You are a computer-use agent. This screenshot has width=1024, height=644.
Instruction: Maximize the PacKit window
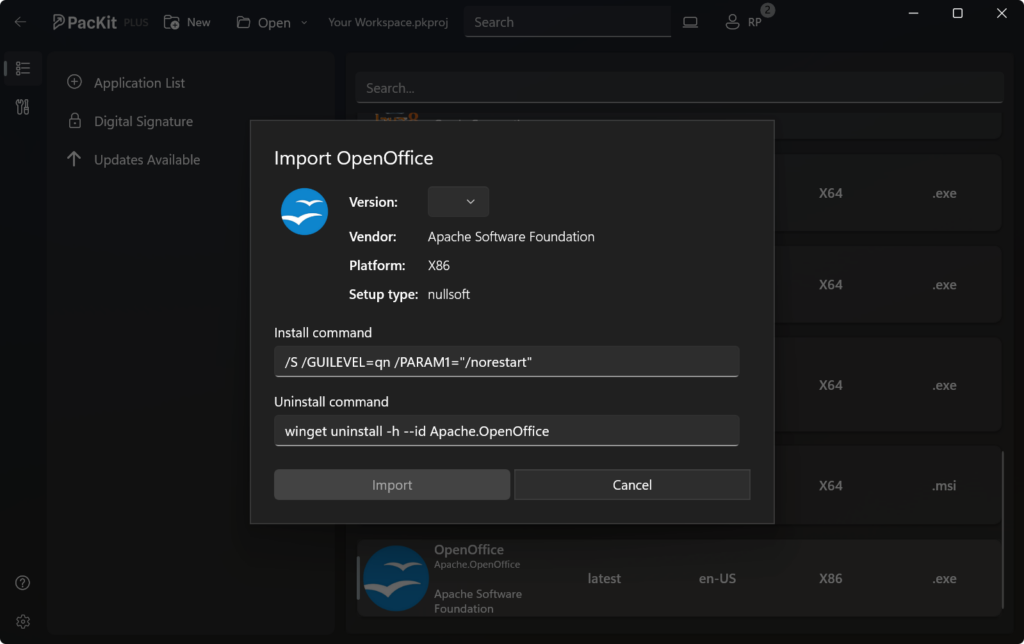click(957, 13)
